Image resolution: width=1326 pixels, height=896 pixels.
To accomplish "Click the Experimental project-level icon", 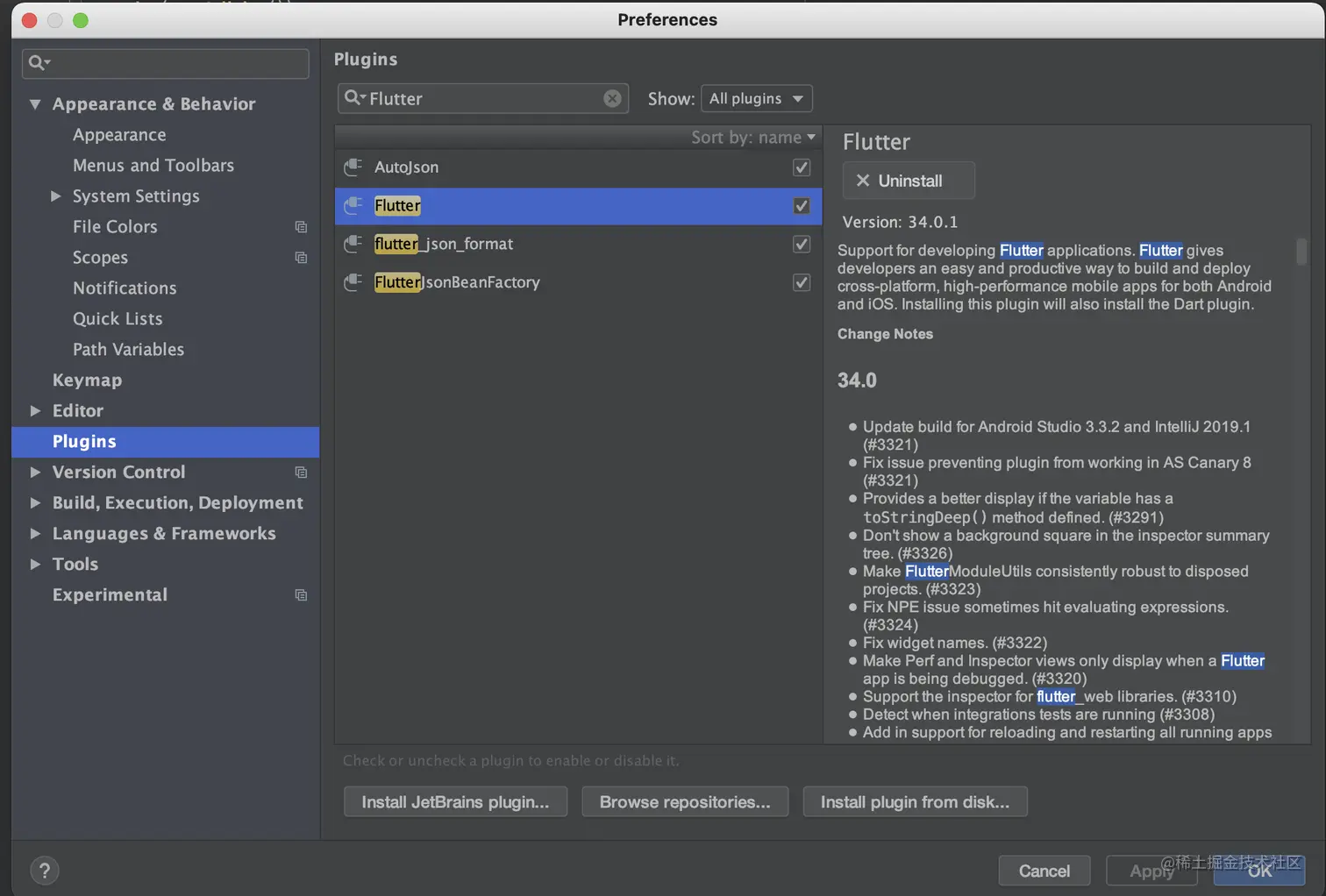I will (x=301, y=595).
